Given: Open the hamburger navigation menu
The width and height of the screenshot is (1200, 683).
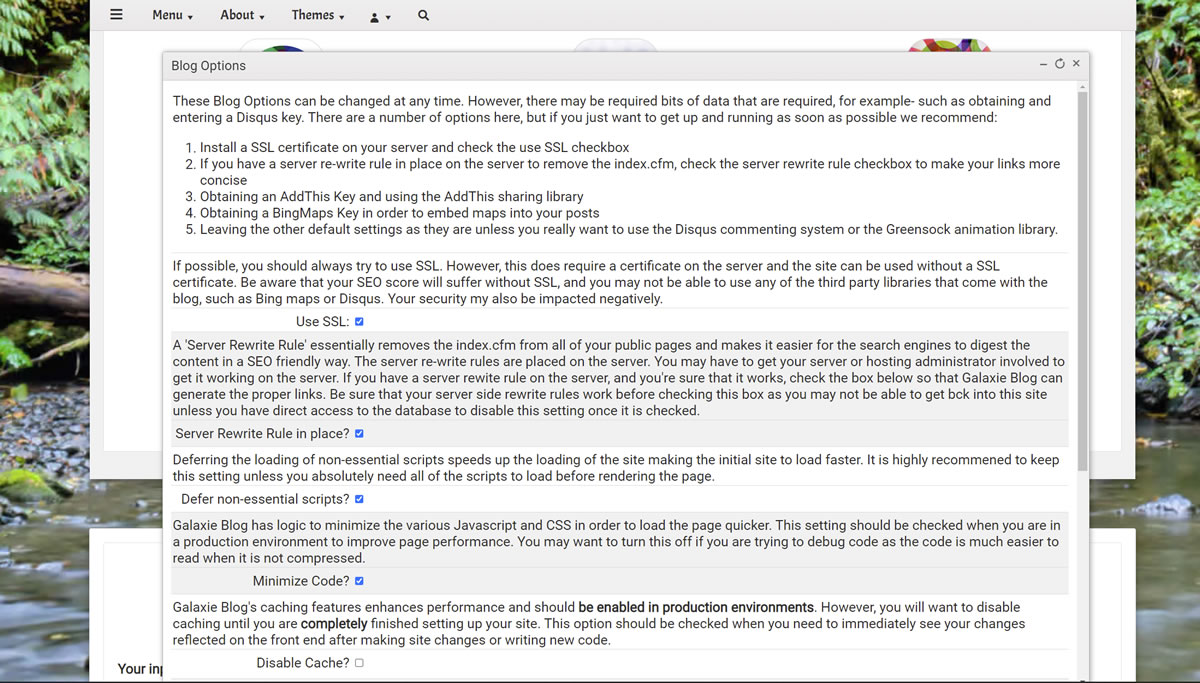Looking at the screenshot, I should [x=116, y=15].
